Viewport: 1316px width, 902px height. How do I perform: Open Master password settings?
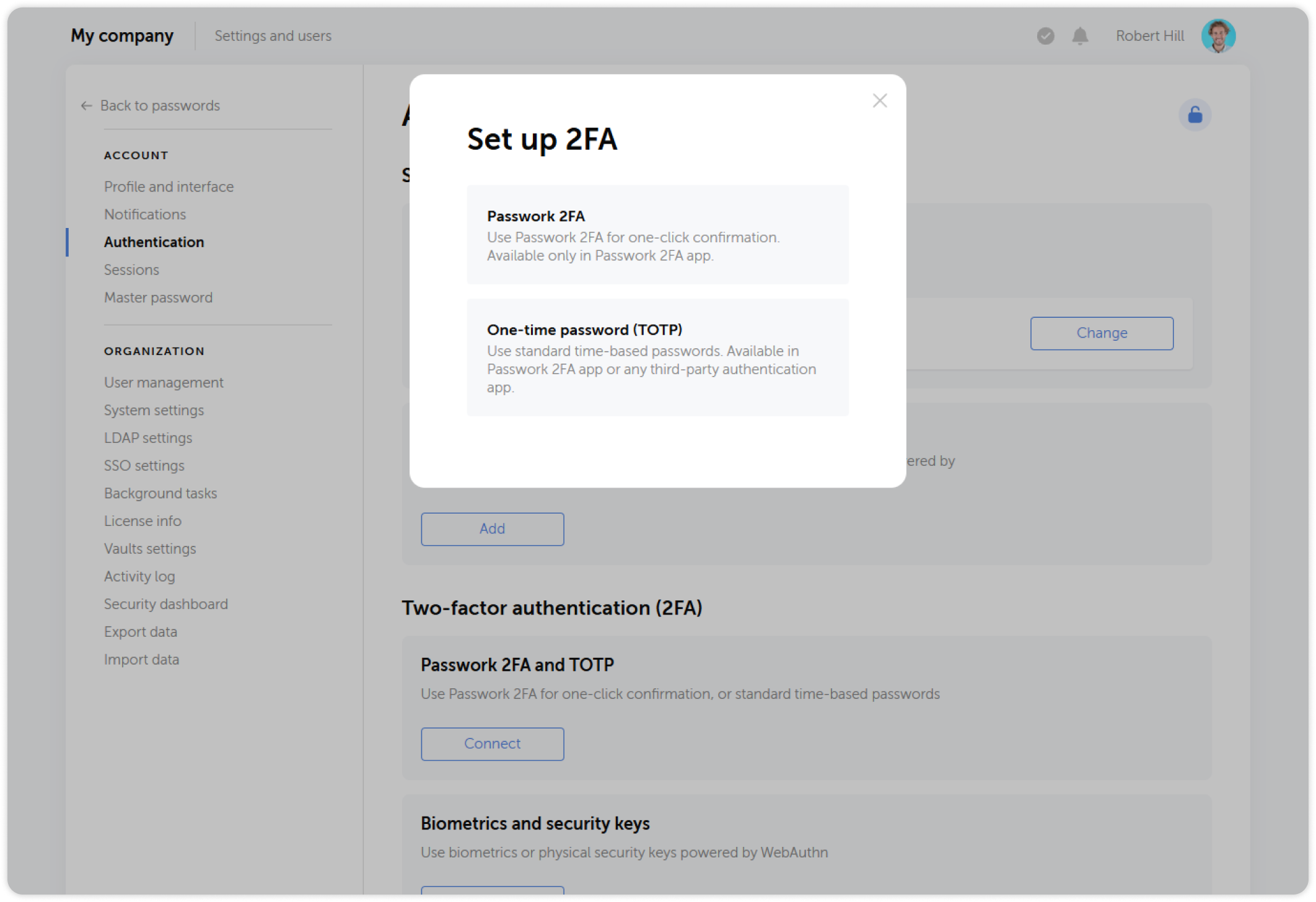158,297
